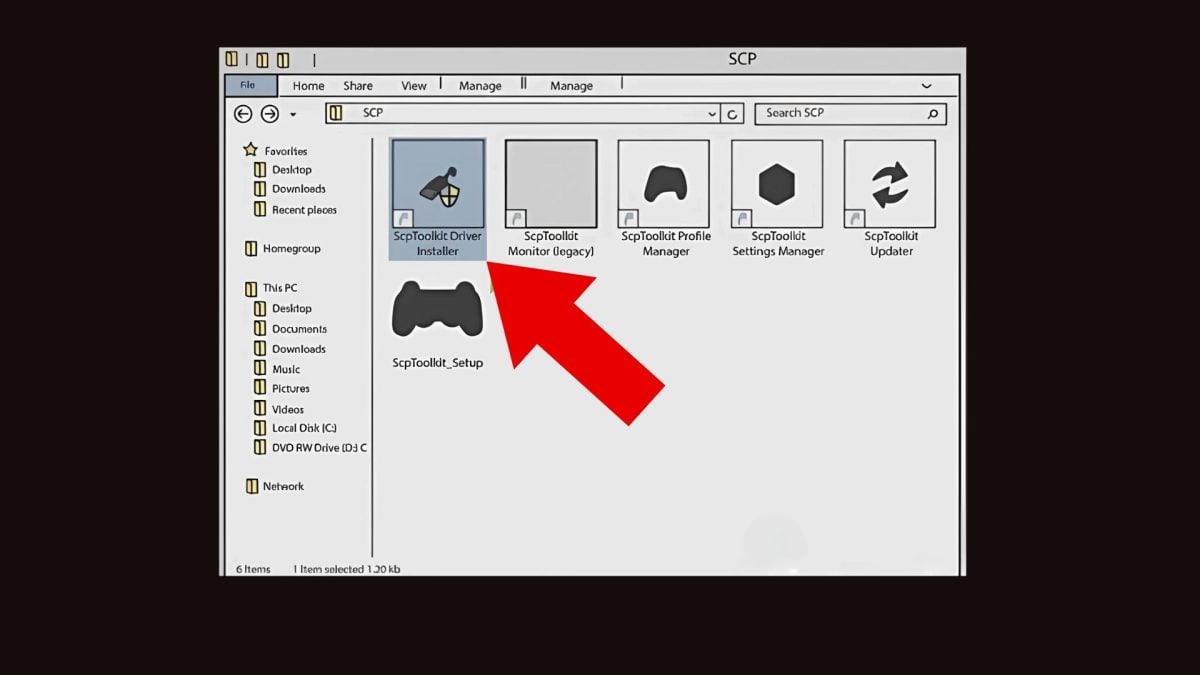
Task: Open recent locations dropdown arrow
Action: pos(293,115)
